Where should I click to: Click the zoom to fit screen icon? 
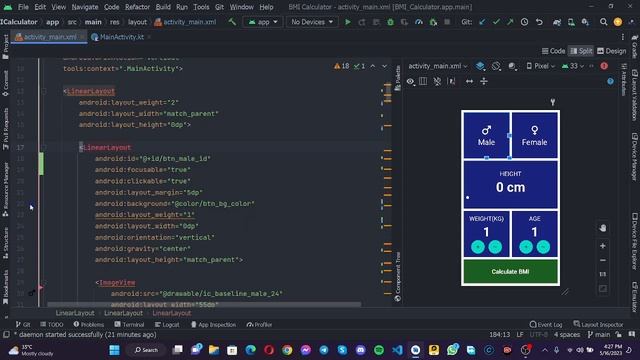602,289
